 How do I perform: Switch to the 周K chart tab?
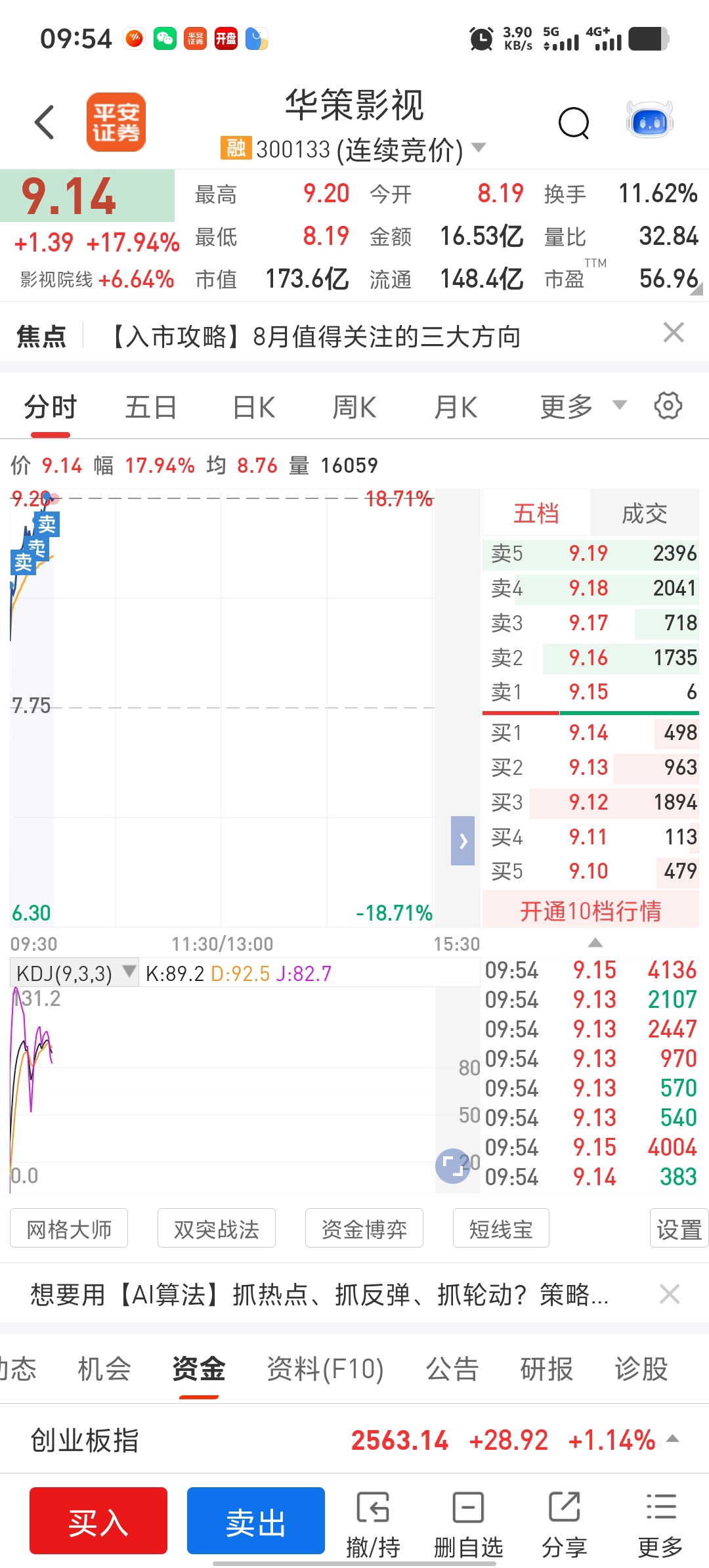(354, 407)
